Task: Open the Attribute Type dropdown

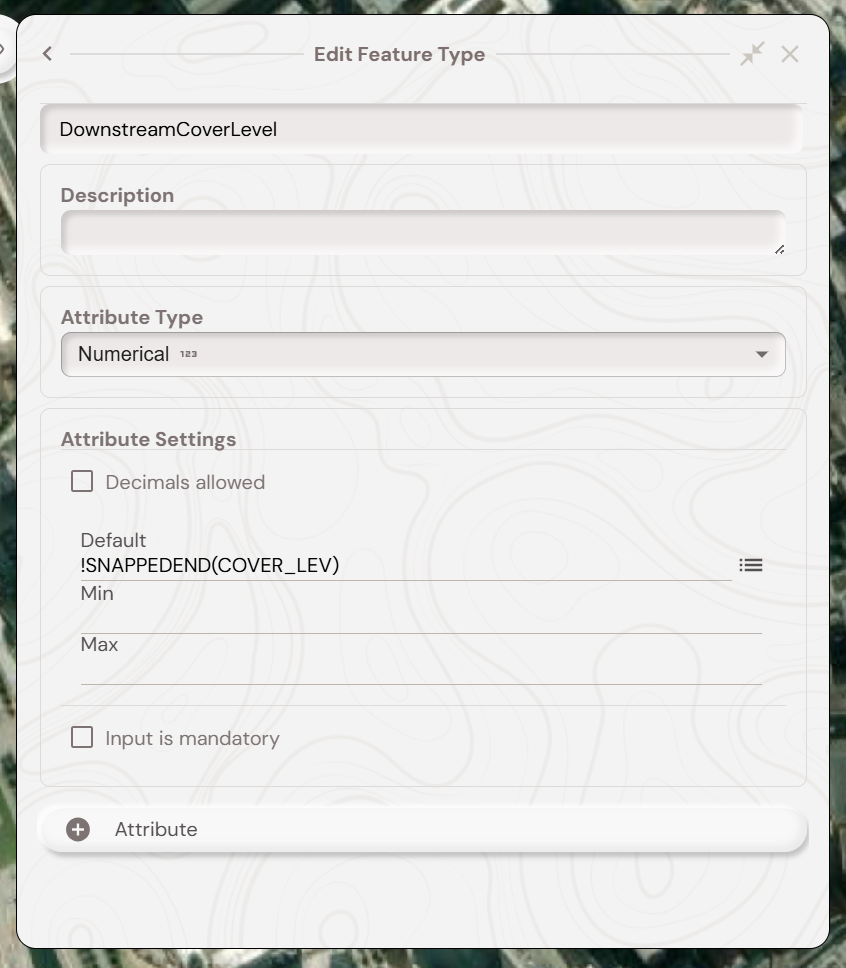Action: pyautogui.click(x=422, y=354)
